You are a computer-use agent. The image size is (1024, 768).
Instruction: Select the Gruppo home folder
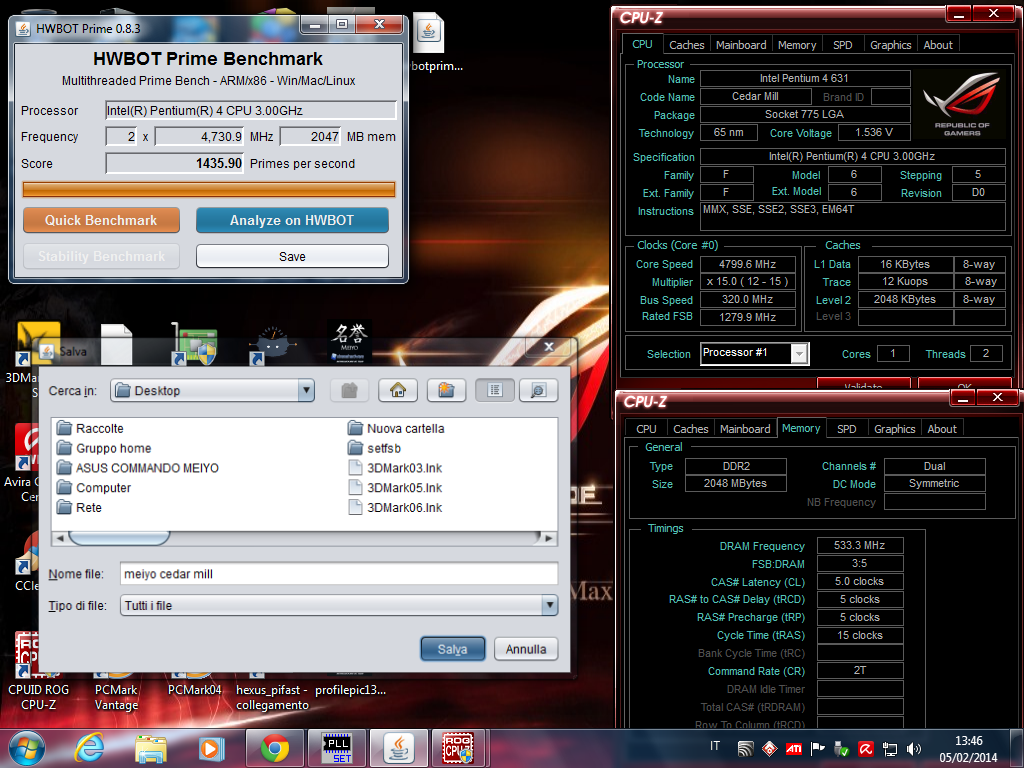104,448
